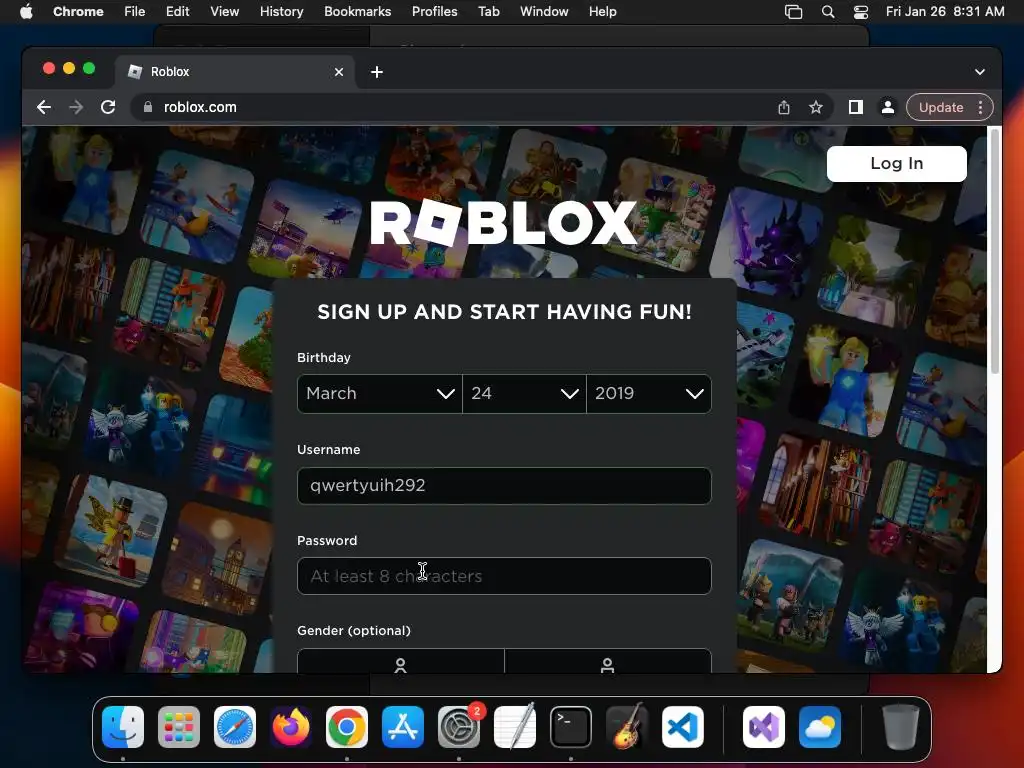Open the View menu
The image size is (1024, 768).
(x=225, y=12)
